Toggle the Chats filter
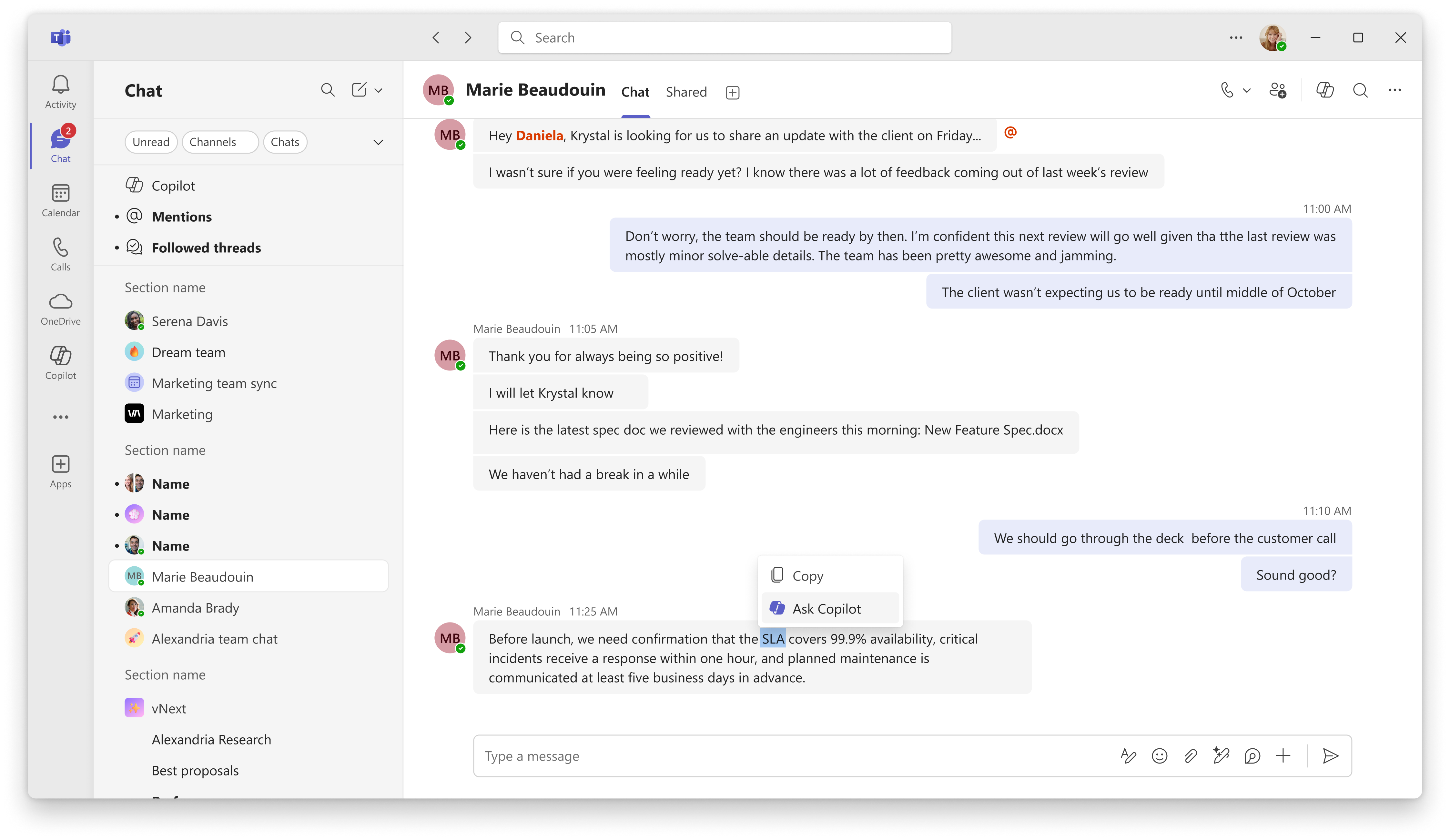 click(285, 142)
